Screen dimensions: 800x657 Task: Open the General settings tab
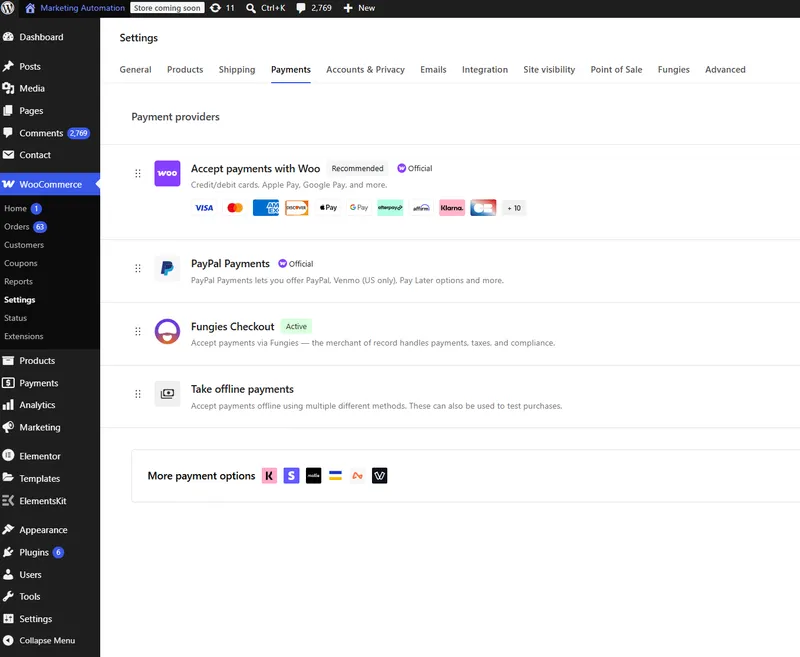[x=135, y=69]
